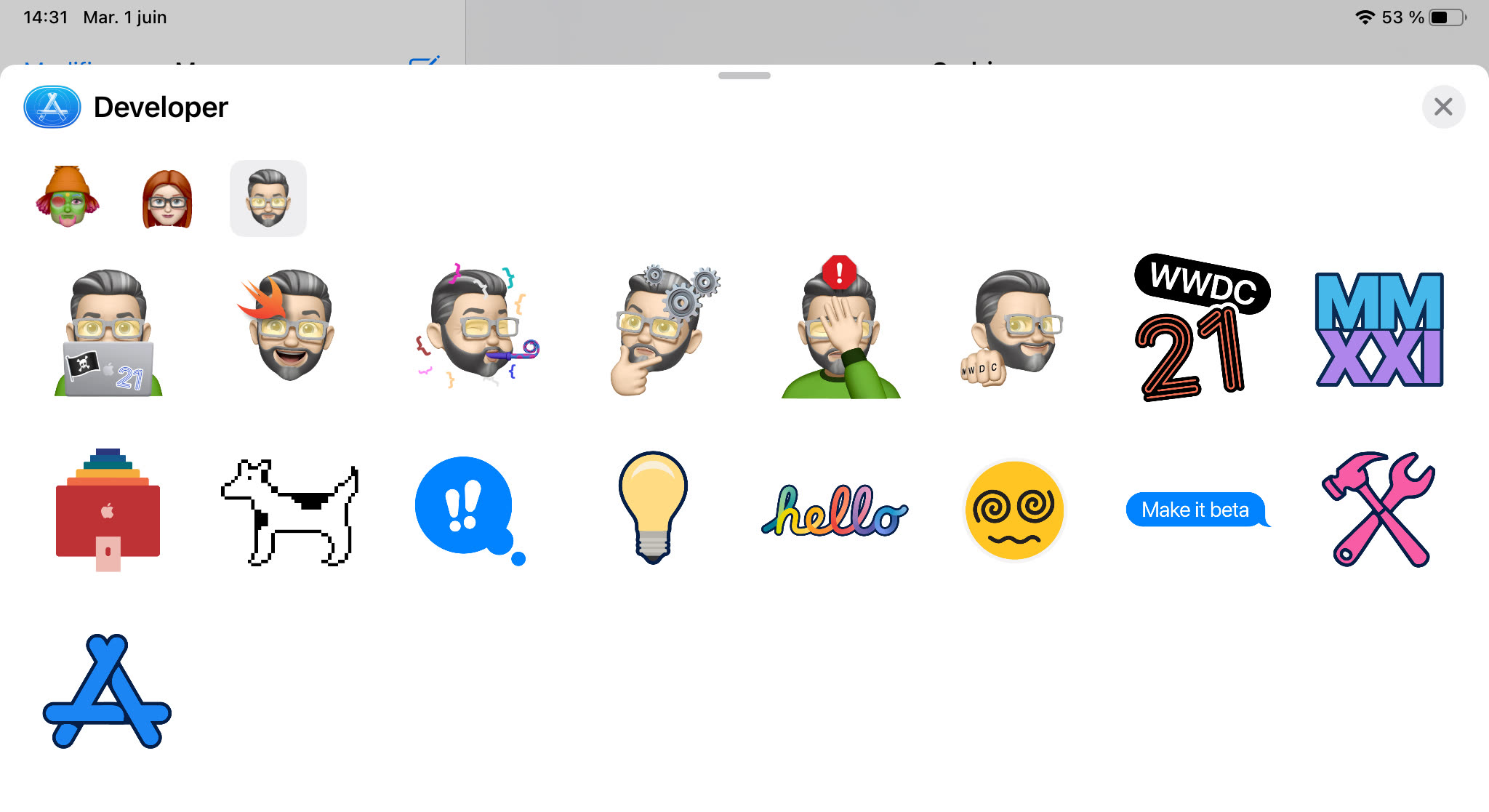This screenshot has width=1489, height=812.
Task: Tap the dizzy spiral-eyes emoji sticker
Action: (x=1014, y=510)
